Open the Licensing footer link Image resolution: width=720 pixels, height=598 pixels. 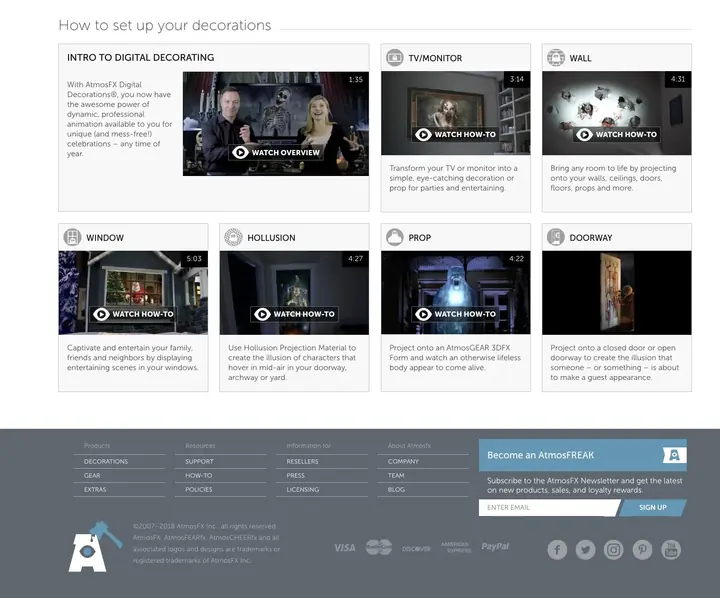303,490
